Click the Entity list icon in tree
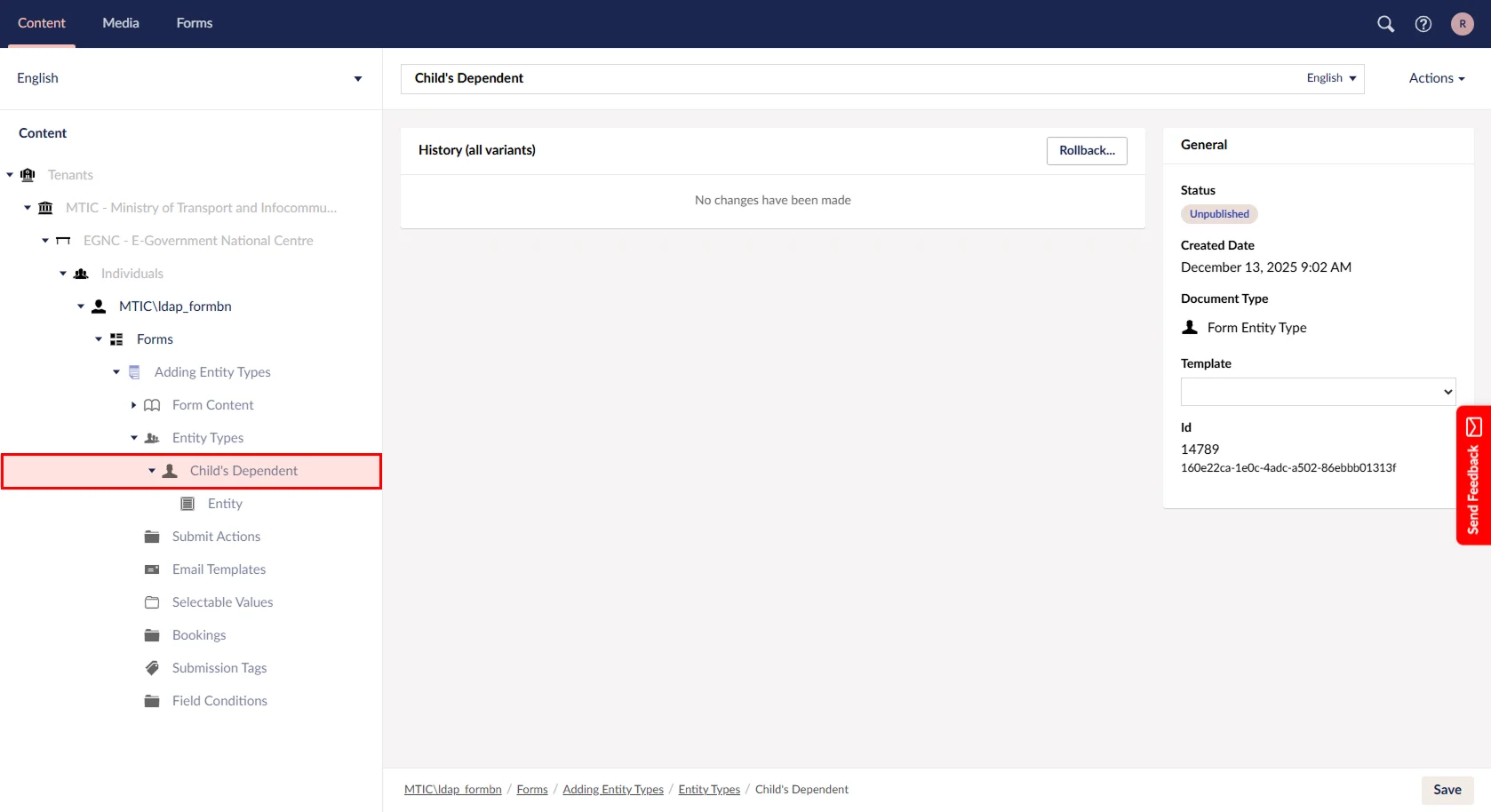The height and width of the screenshot is (812, 1491). [x=187, y=504]
